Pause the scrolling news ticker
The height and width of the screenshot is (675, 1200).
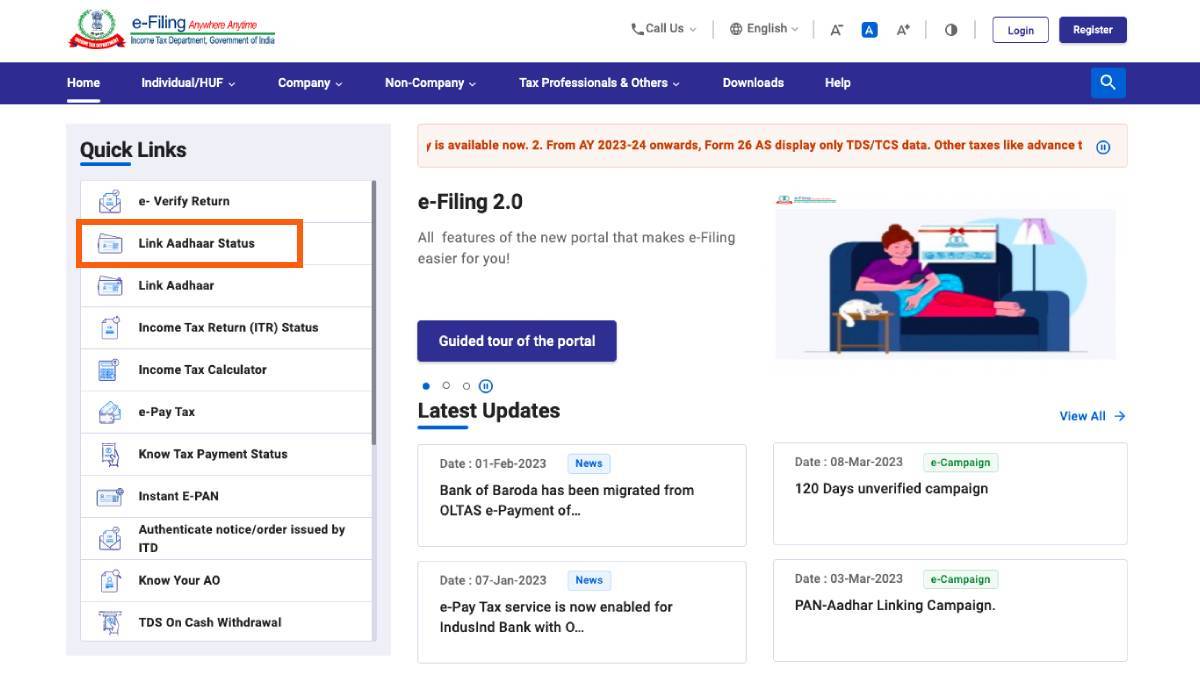click(x=1103, y=147)
